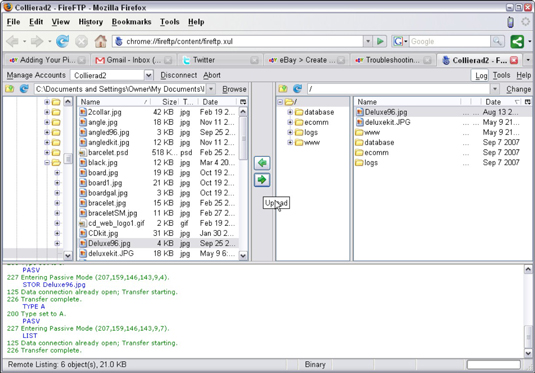This screenshot has width=535, height=373.
Task: Click the search magnifier icon
Action: pyautogui.click(x=497, y=41)
